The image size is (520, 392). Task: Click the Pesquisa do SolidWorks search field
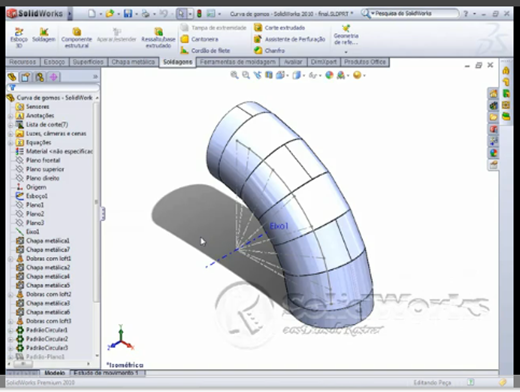(412, 13)
